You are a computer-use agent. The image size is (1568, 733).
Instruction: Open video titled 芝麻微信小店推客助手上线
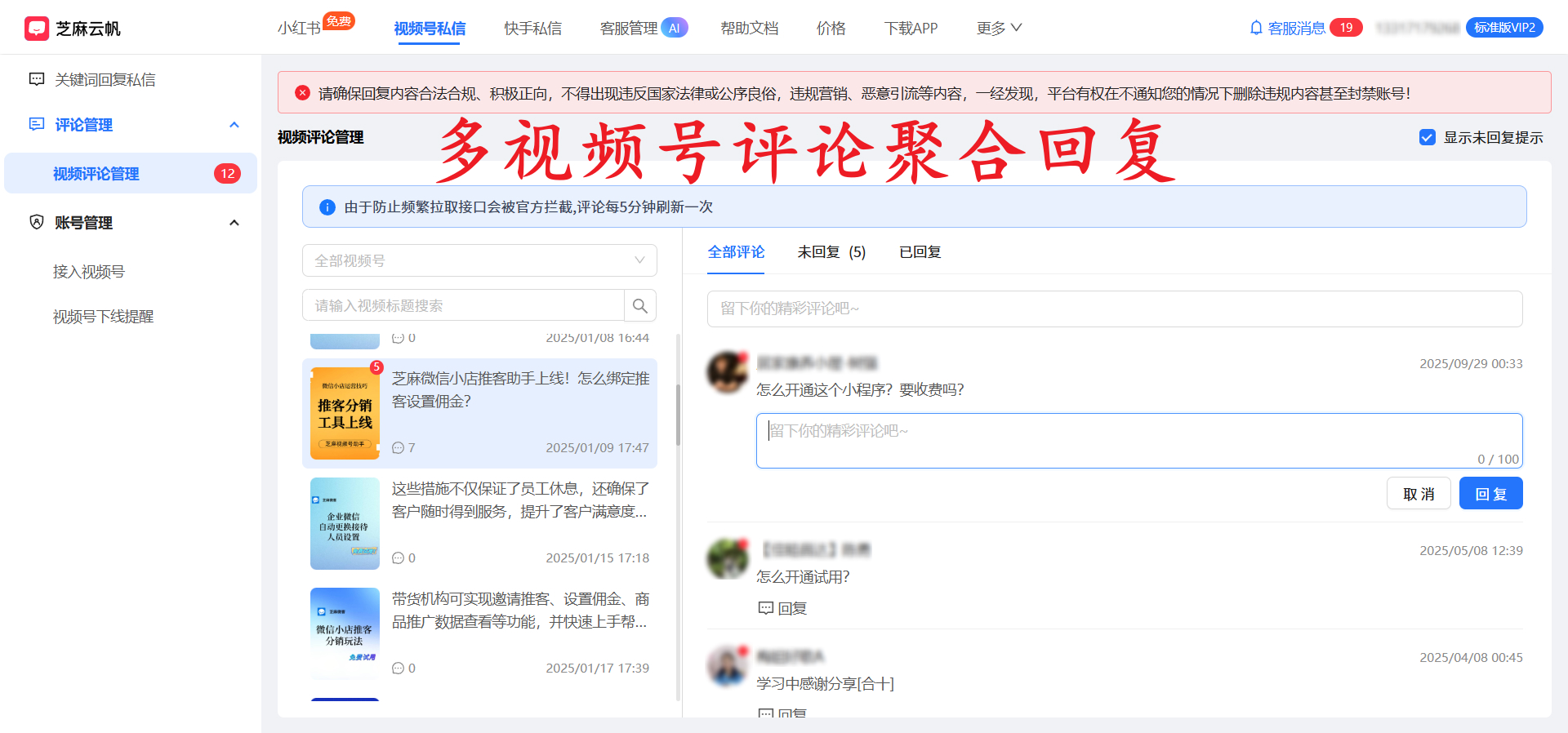pos(520,389)
